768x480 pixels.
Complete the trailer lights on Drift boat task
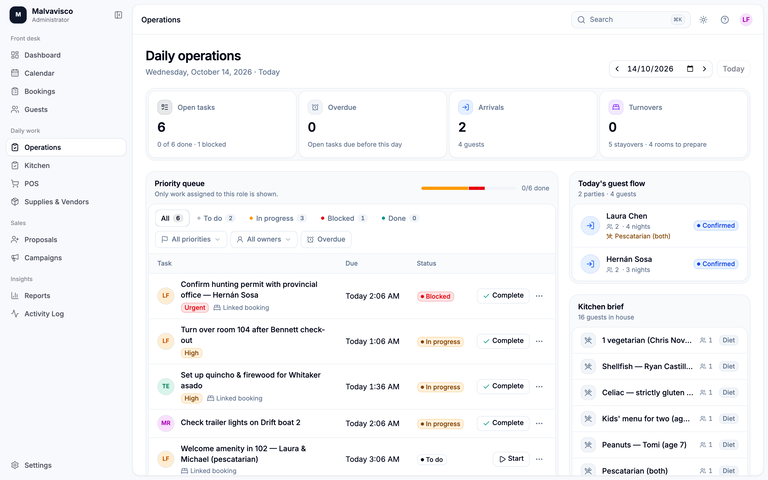[503, 423]
